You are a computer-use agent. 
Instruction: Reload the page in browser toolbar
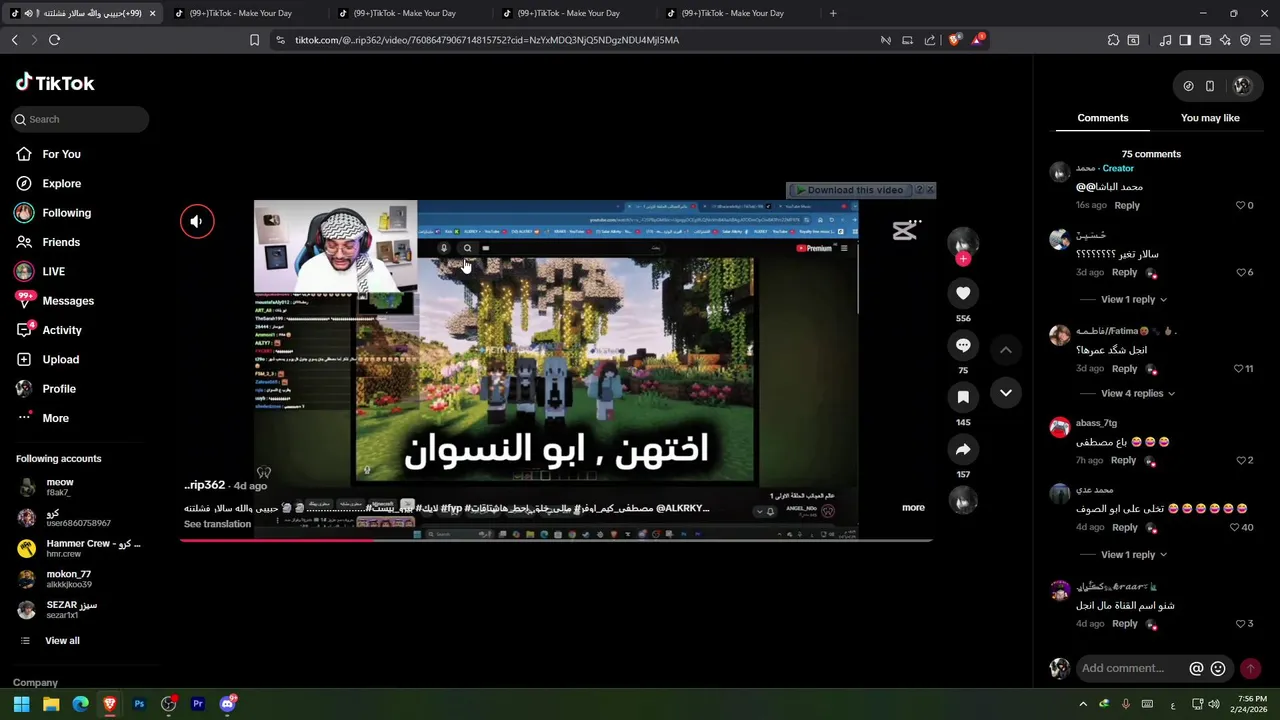[x=54, y=40]
